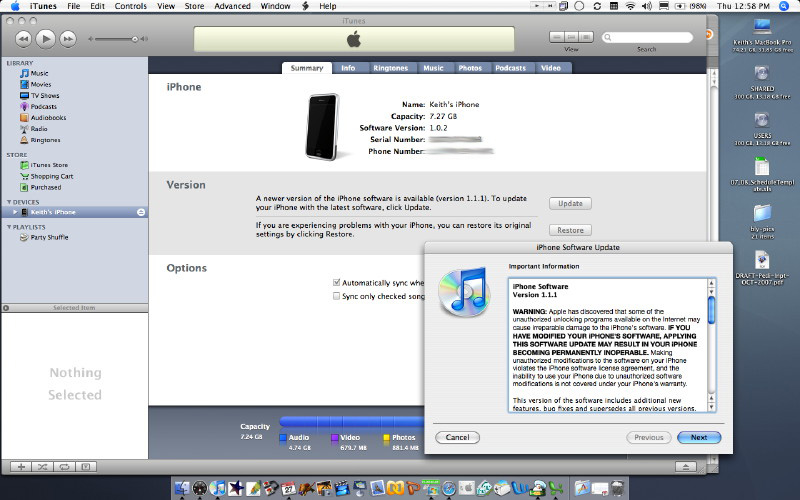Click the Spotlight search icon
Screen dimensions: 800x500
pyautogui.click(x=784, y=6)
